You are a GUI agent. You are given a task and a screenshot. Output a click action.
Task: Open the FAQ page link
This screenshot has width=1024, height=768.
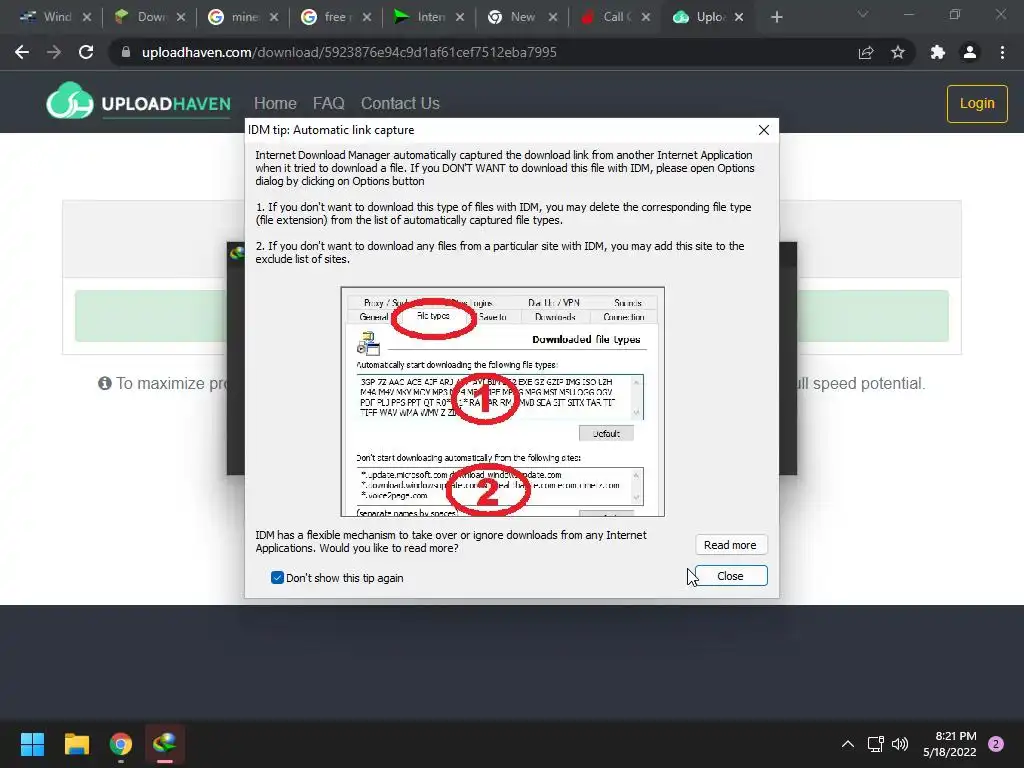328,103
